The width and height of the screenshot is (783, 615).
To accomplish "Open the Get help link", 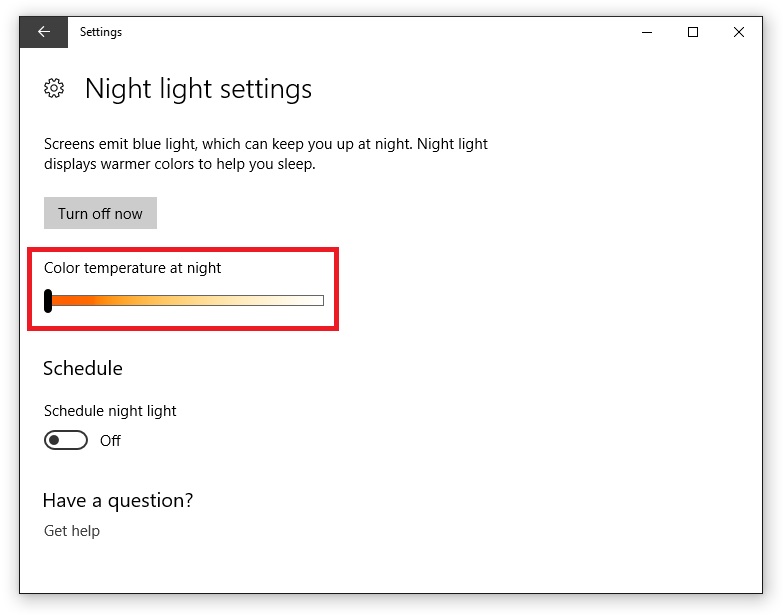I will click(72, 531).
